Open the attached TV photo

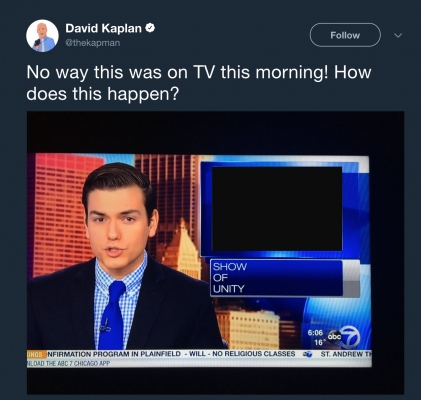[215, 253]
